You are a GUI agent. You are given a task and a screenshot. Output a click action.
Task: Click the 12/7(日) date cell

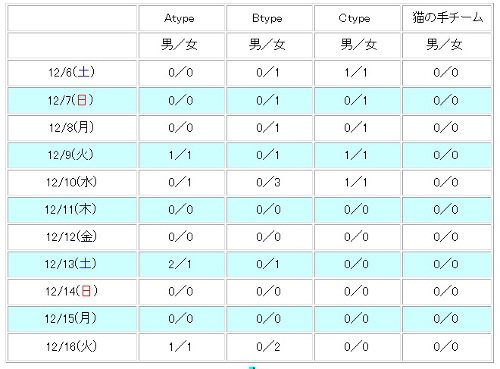[72, 100]
